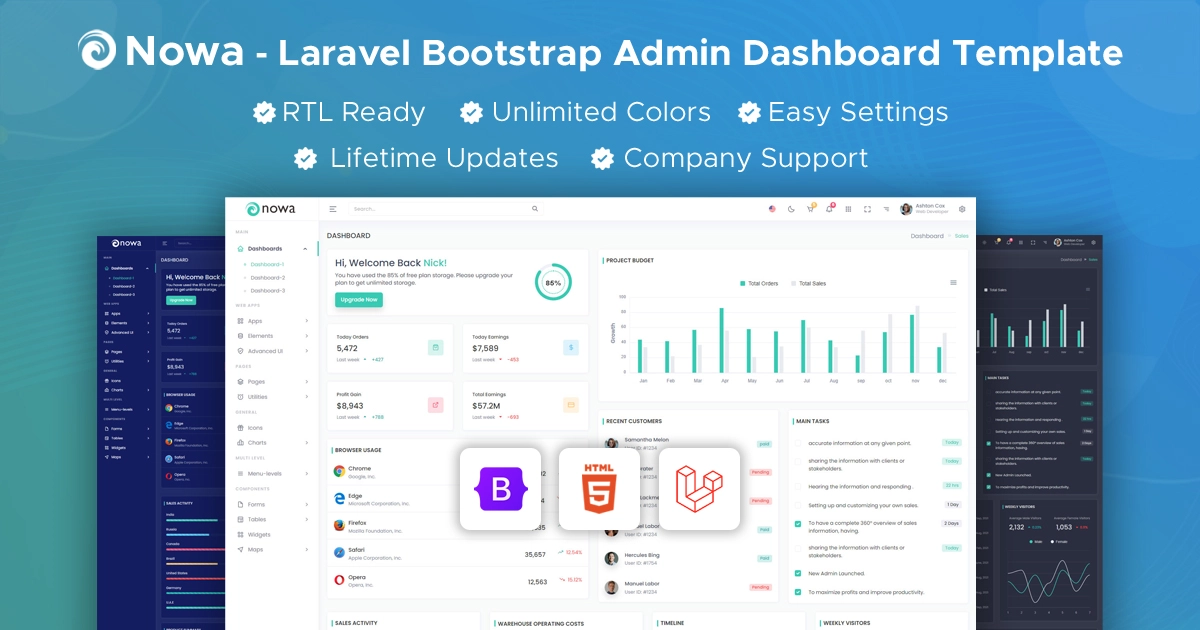Image resolution: width=1200 pixels, height=630 pixels.
Task: Click the Upgrade Now button in the light dashboard
Action: click(x=359, y=300)
